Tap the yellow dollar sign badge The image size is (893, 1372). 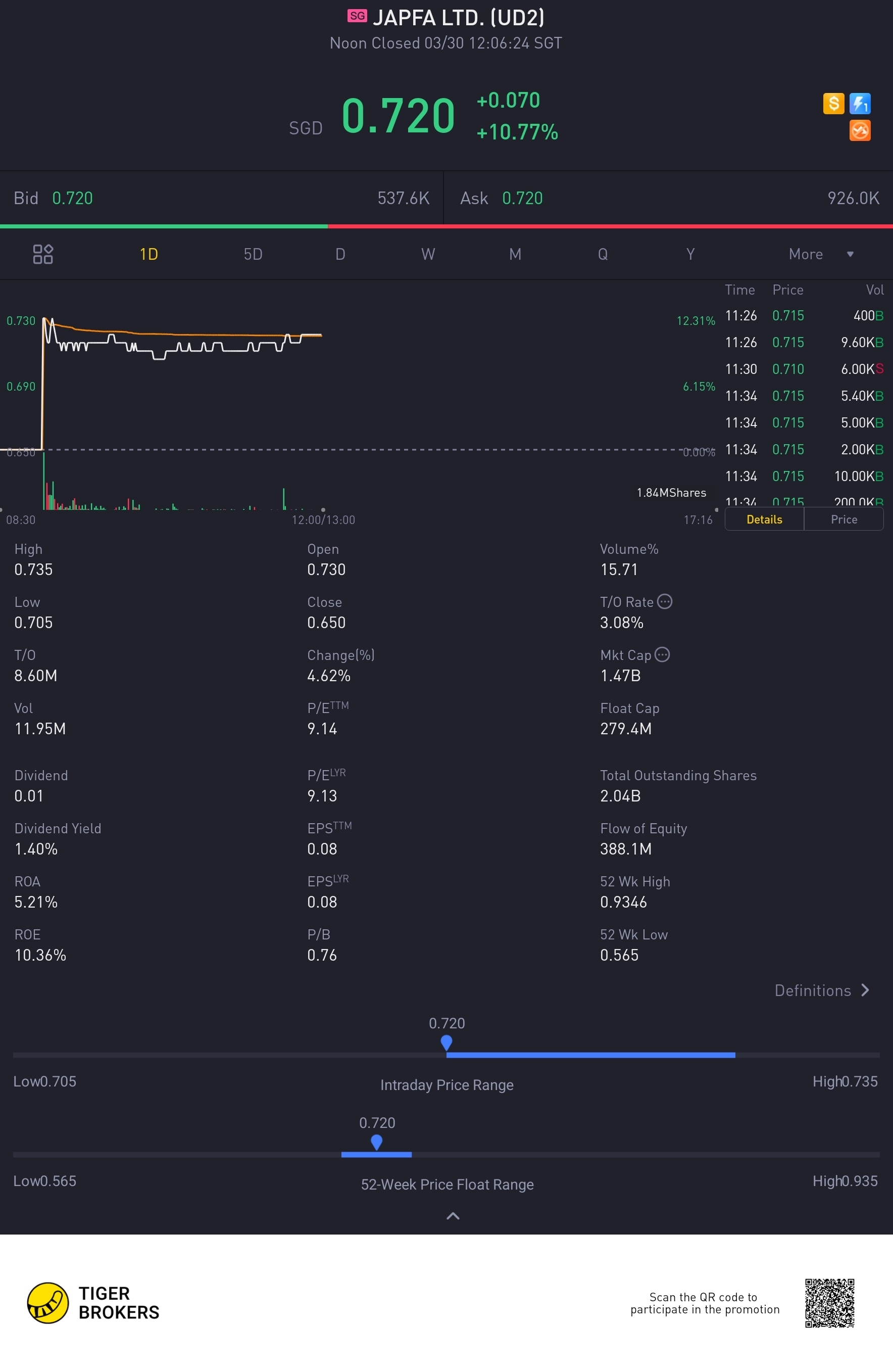[x=833, y=104]
